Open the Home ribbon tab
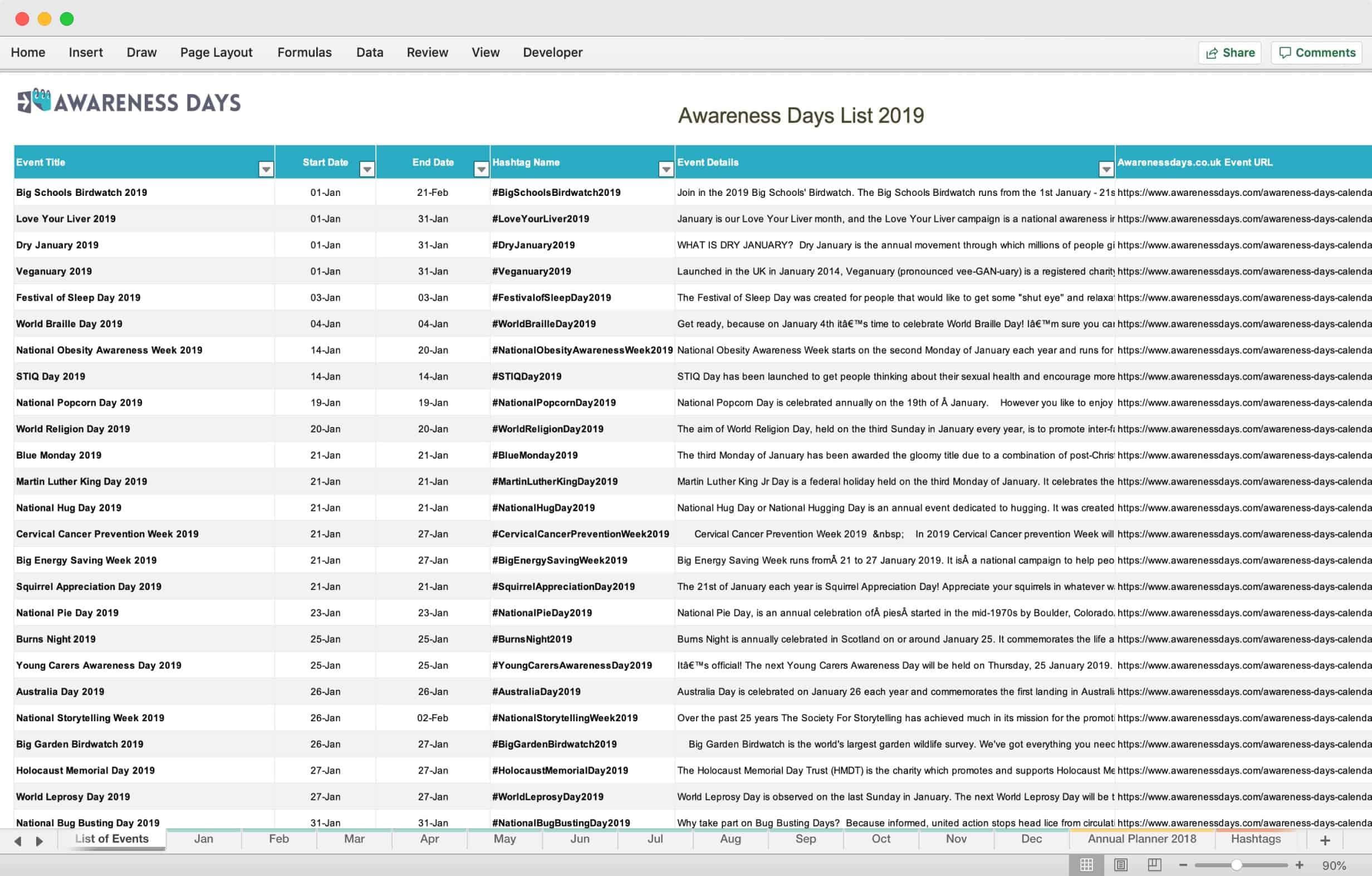 [28, 52]
